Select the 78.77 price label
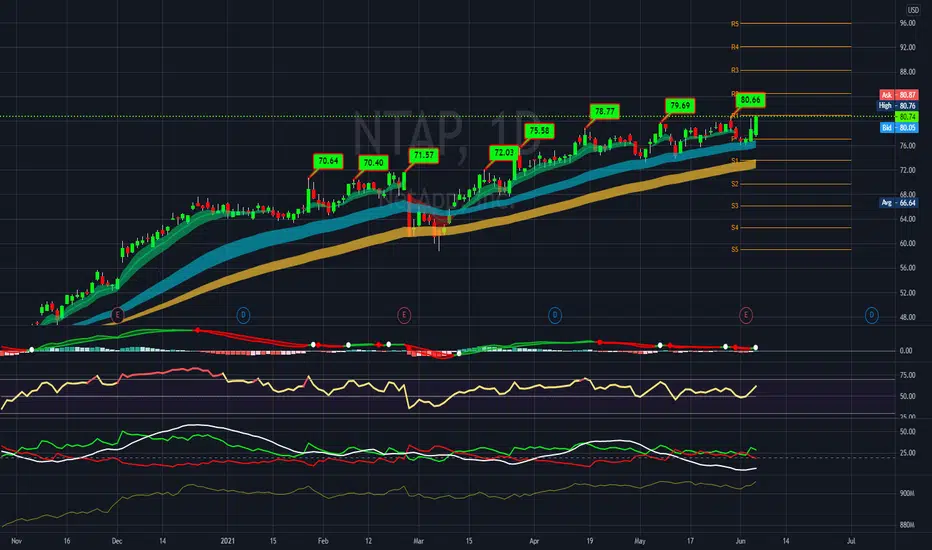 coord(605,111)
